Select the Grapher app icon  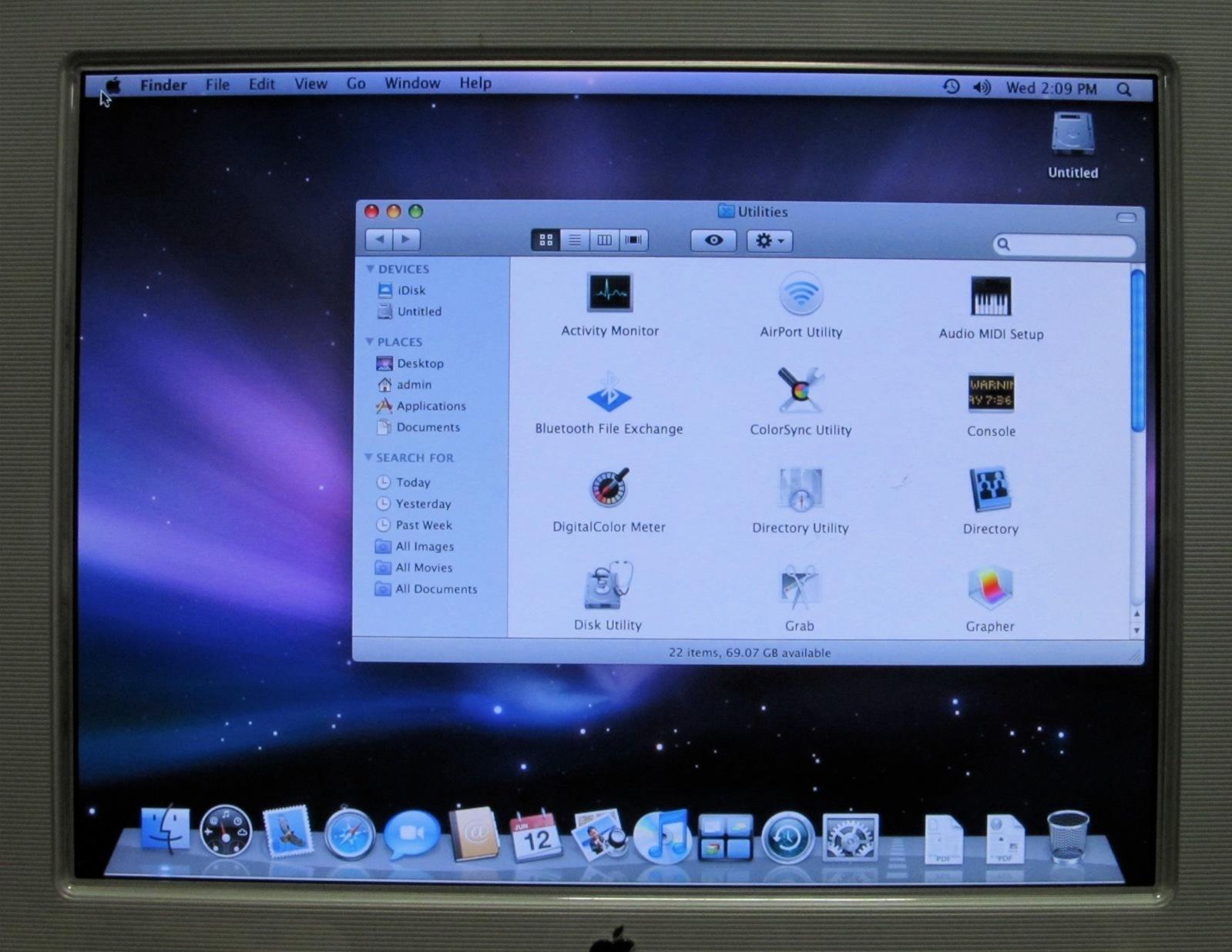click(x=990, y=589)
